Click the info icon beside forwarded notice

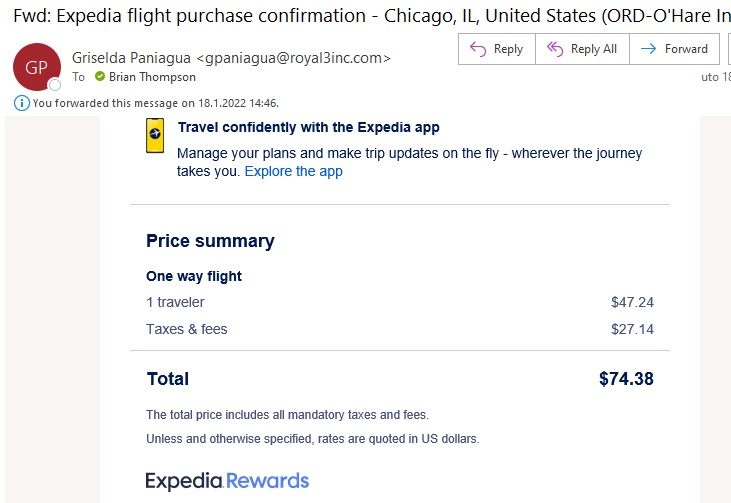(x=22, y=103)
